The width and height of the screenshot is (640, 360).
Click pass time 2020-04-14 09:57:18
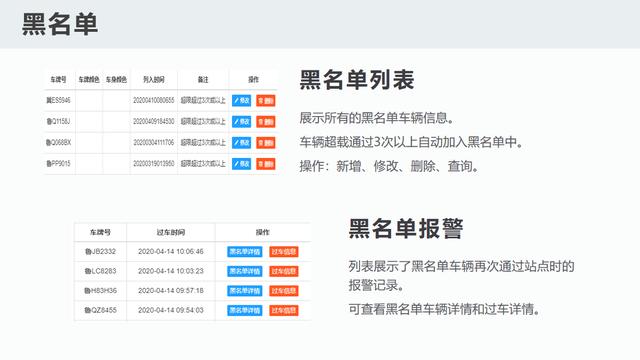point(171,291)
